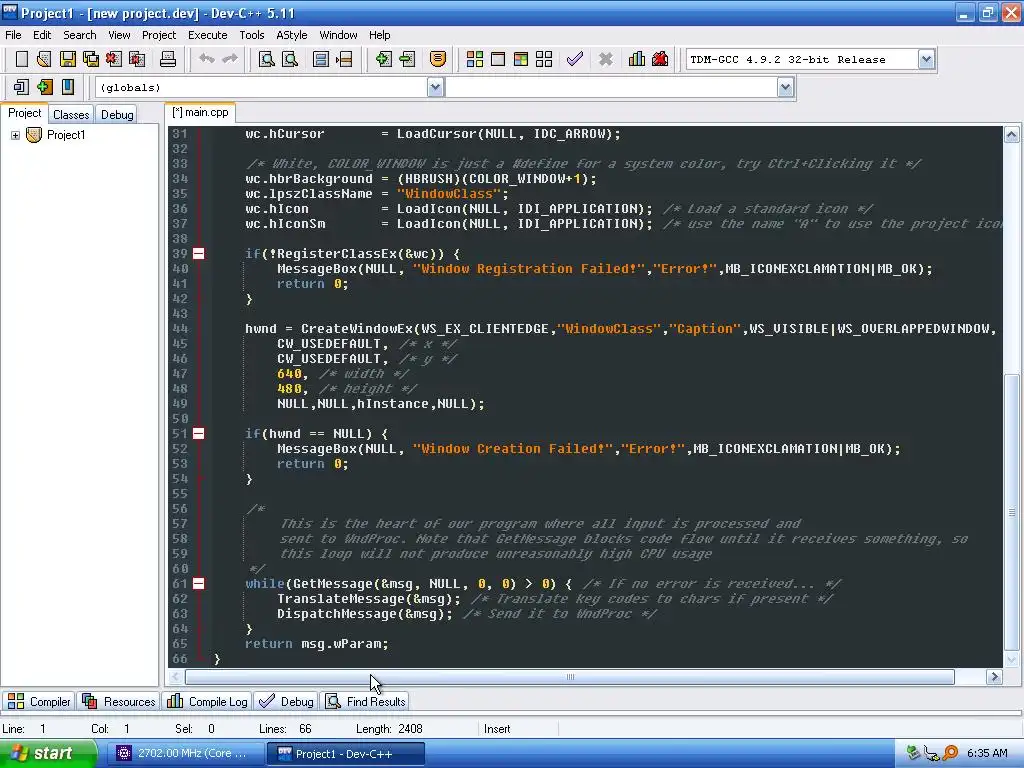Switch to Project1 - Dev-C++ taskbar button
Image resolution: width=1024 pixels, height=768 pixels.
345,754
